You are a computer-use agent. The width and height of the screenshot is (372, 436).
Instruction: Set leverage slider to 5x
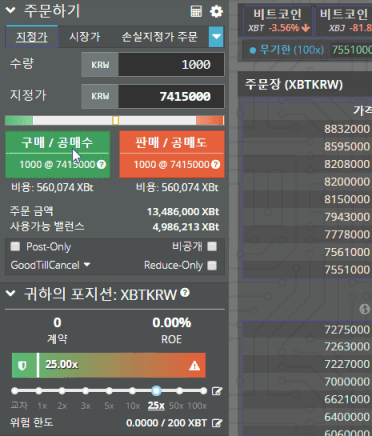(109, 391)
